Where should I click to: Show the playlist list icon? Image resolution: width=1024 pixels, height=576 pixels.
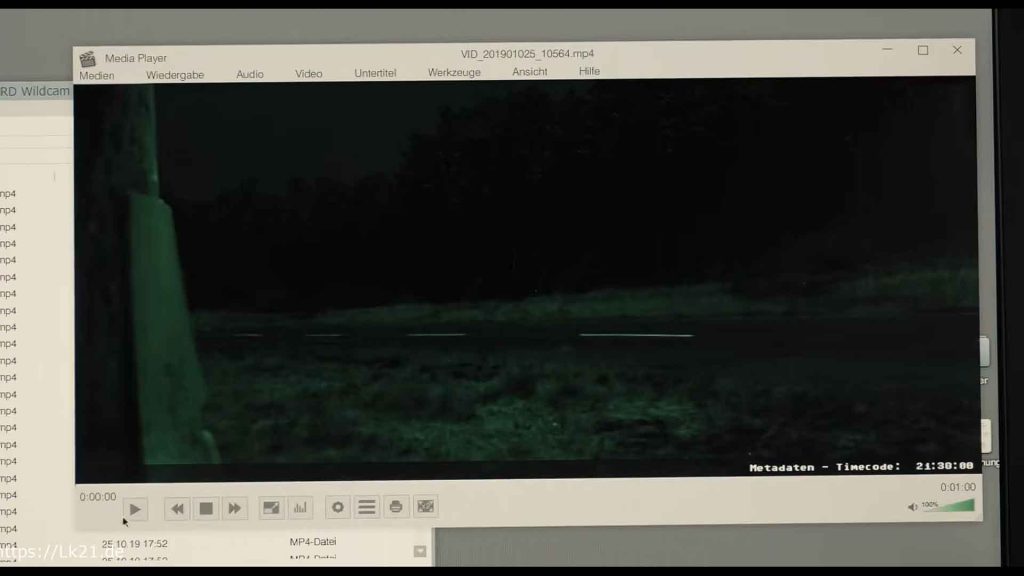pos(367,507)
